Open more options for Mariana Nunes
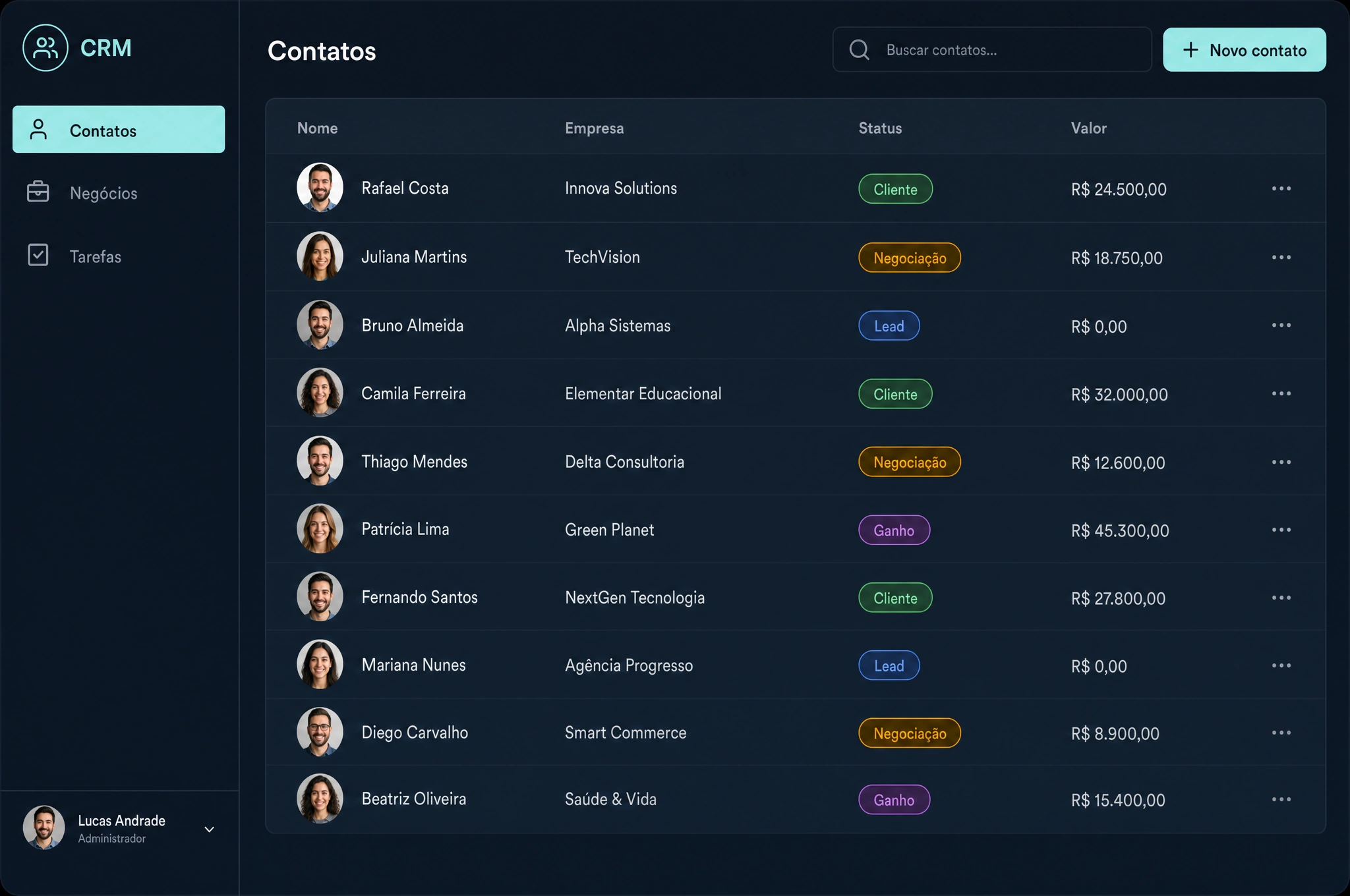This screenshot has height=896, width=1350. [x=1281, y=666]
